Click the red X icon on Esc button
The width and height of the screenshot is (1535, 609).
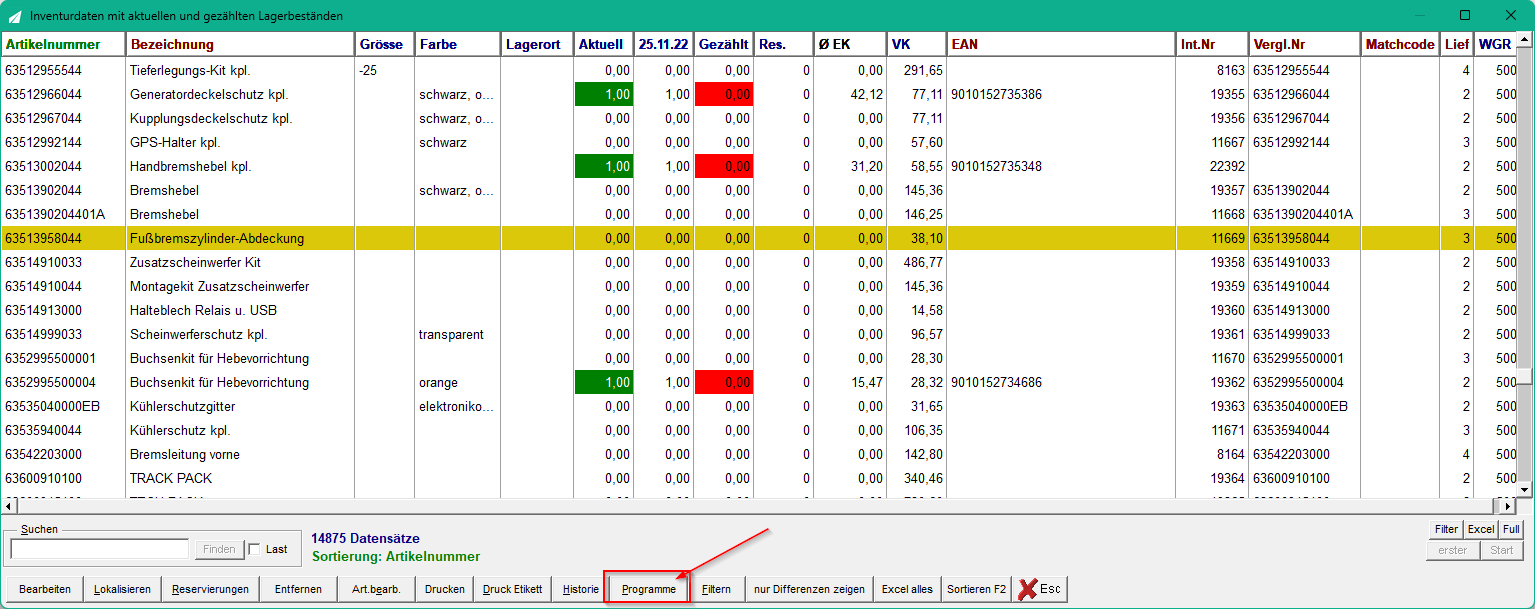tap(1027, 589)
